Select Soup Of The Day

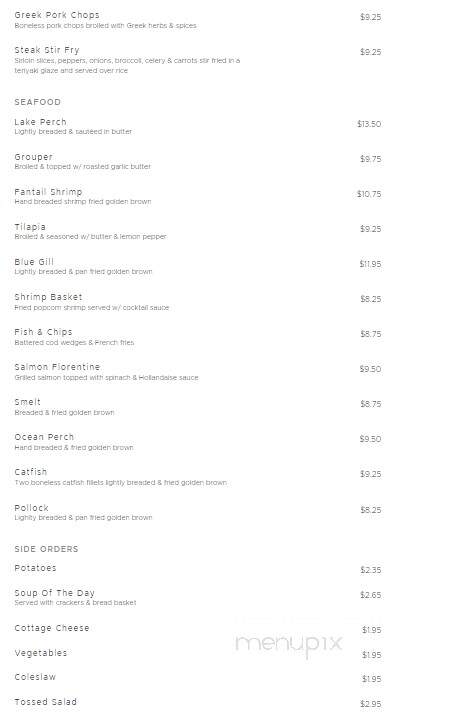[54, 593]
